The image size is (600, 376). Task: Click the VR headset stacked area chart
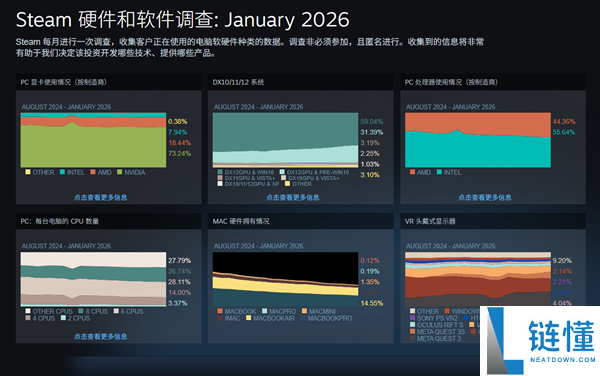point(478,279)
